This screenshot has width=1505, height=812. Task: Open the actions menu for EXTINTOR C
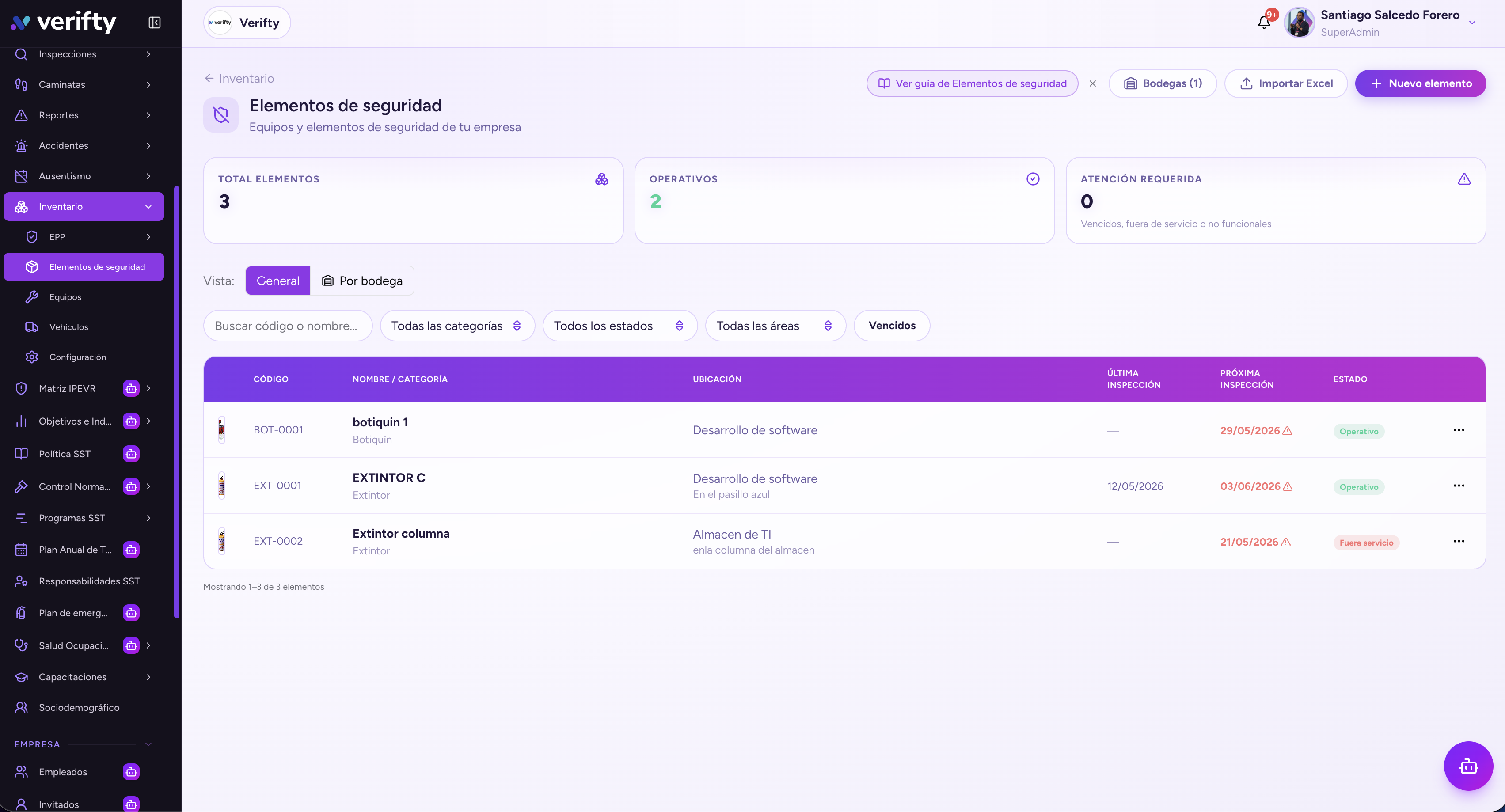(1459, 486)
